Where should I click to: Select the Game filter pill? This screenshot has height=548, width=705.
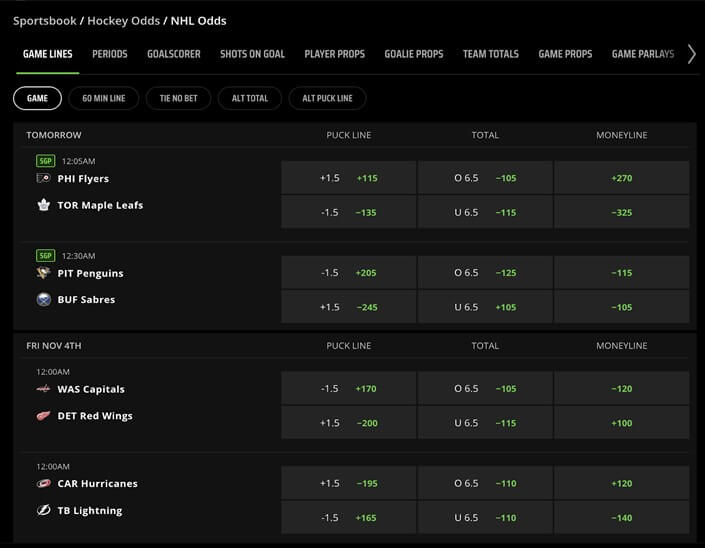click(37, 98)
